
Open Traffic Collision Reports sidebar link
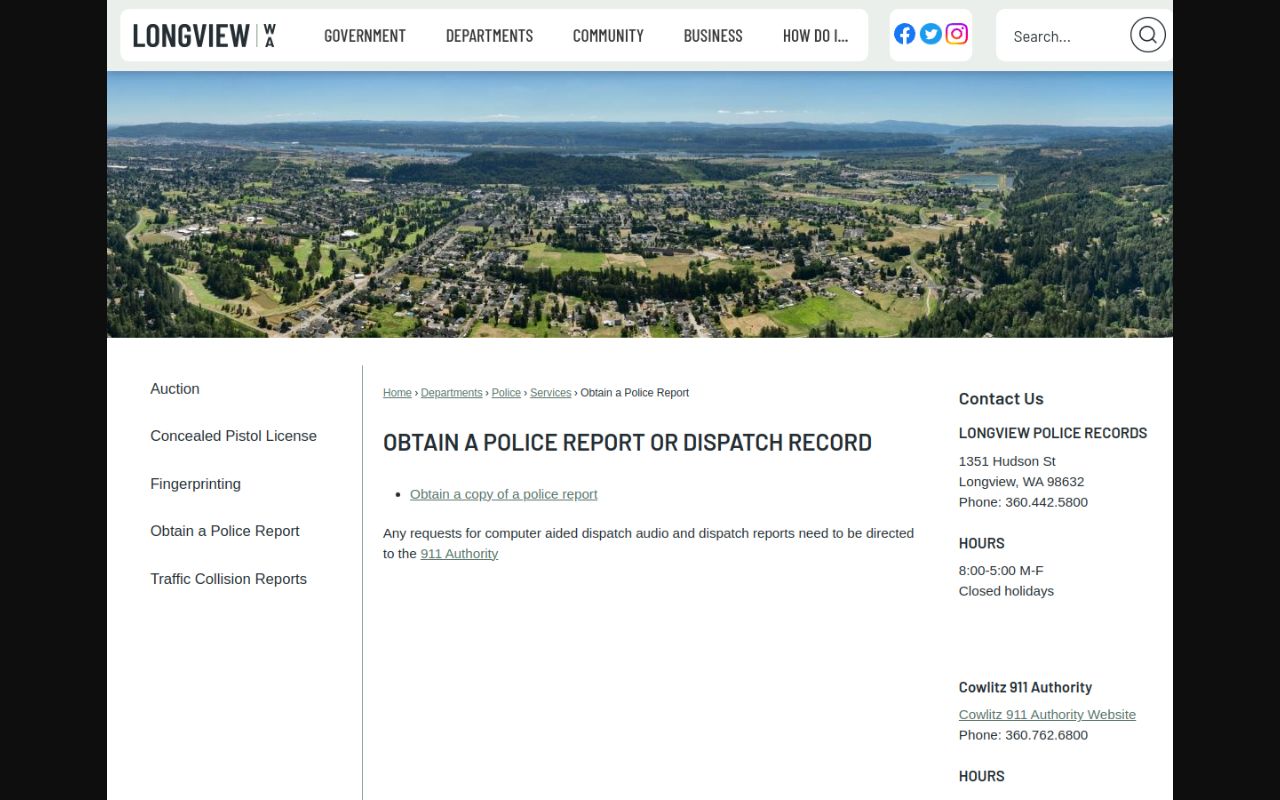pos(228,579)
